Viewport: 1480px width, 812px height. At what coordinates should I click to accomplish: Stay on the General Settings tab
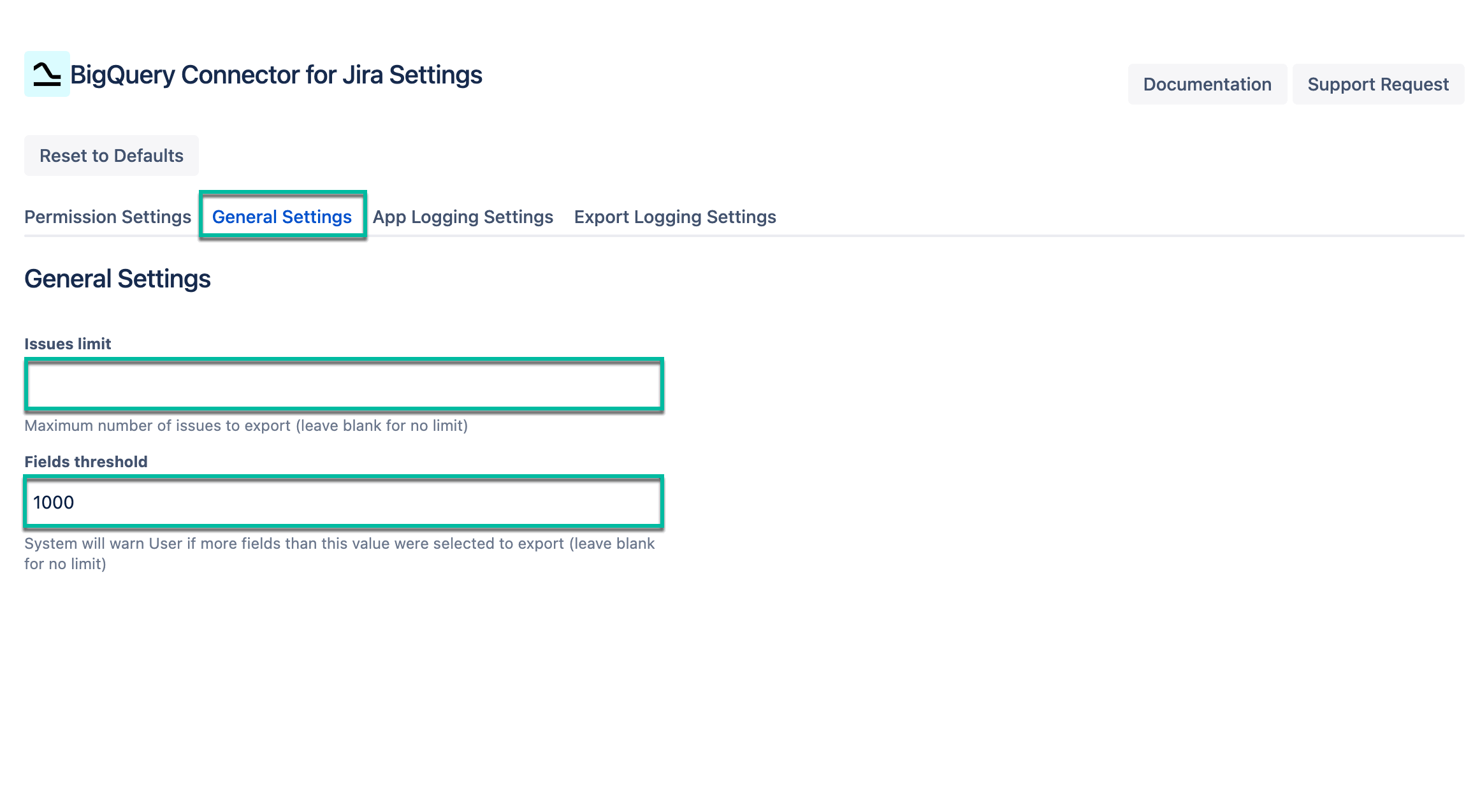tap(282, 217)
